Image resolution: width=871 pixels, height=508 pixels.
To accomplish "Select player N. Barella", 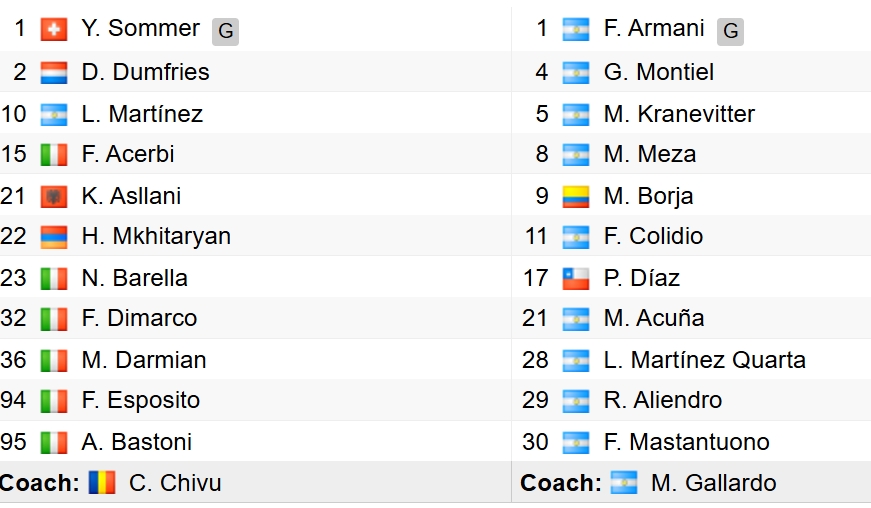I will click(134, 278).
